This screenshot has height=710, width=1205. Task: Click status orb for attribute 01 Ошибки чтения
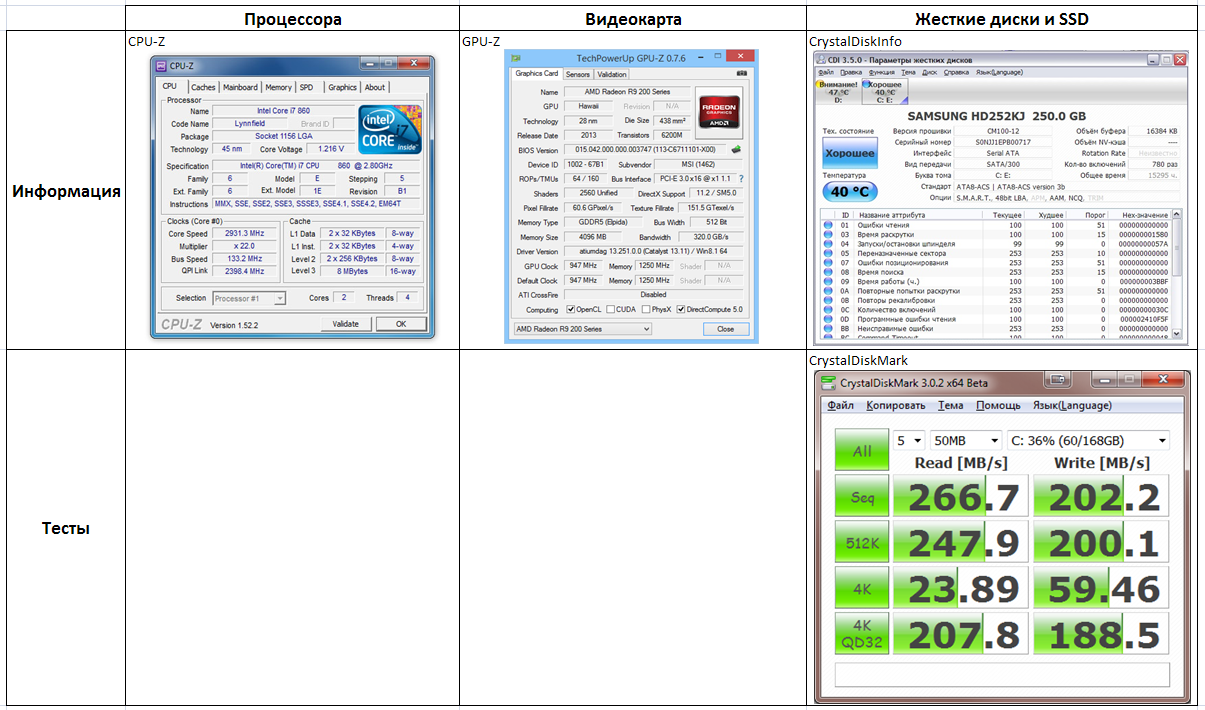(x=828, y=225)
